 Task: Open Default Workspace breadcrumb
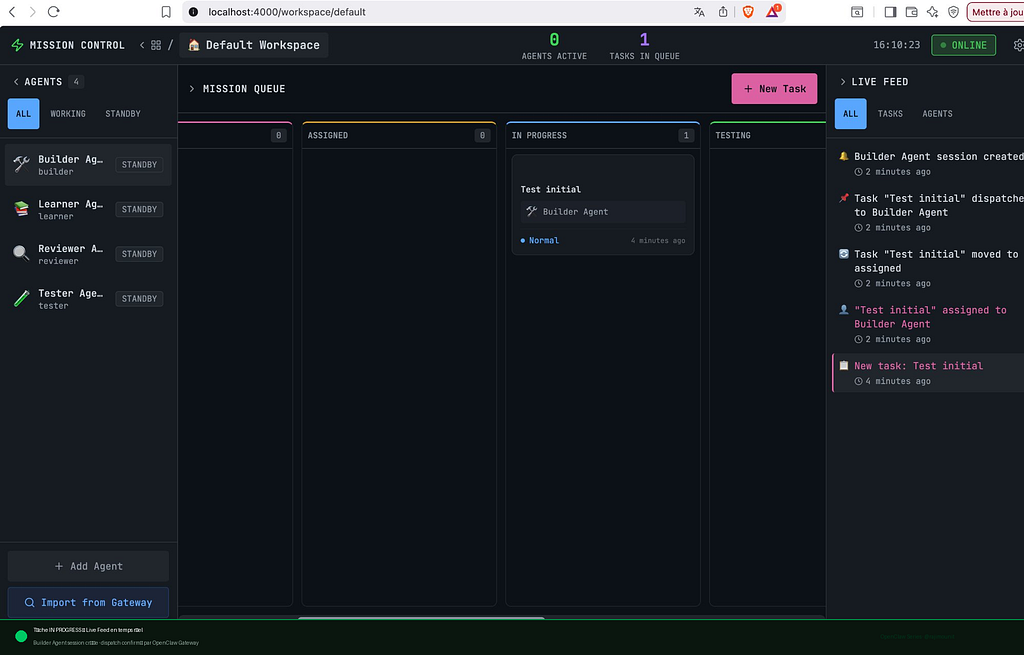tap(254, 45)
